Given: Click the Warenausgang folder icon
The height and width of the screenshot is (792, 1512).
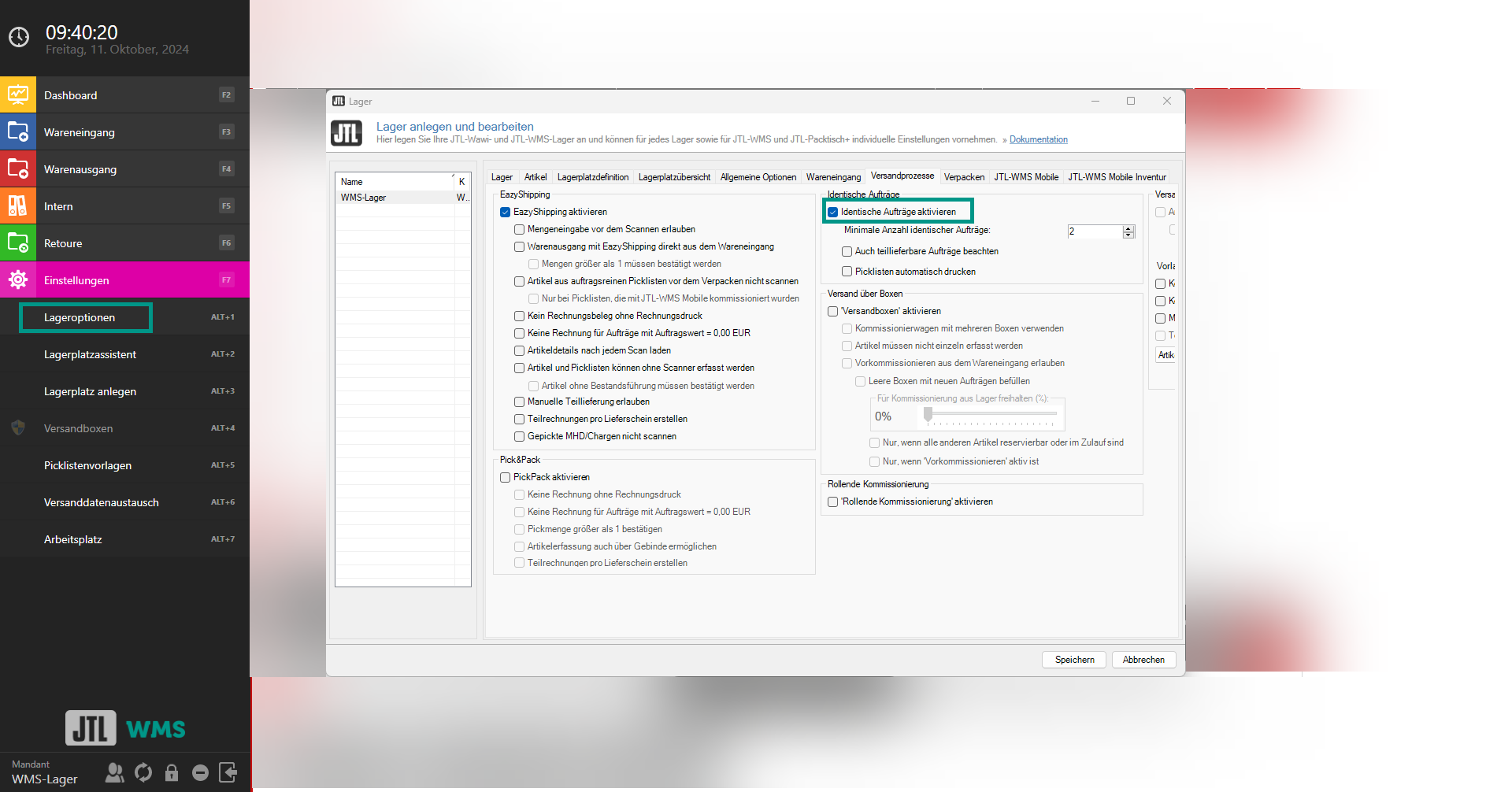Looking at the screenshot, I should pyautogui.click(x=18, y=169).
